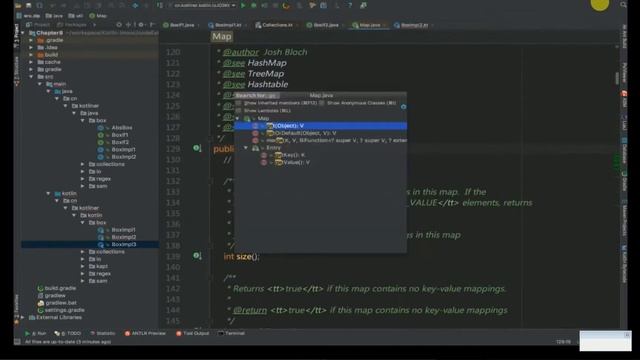Click the search field in structure popup
The image size is (640, 360).
(257, 96)
